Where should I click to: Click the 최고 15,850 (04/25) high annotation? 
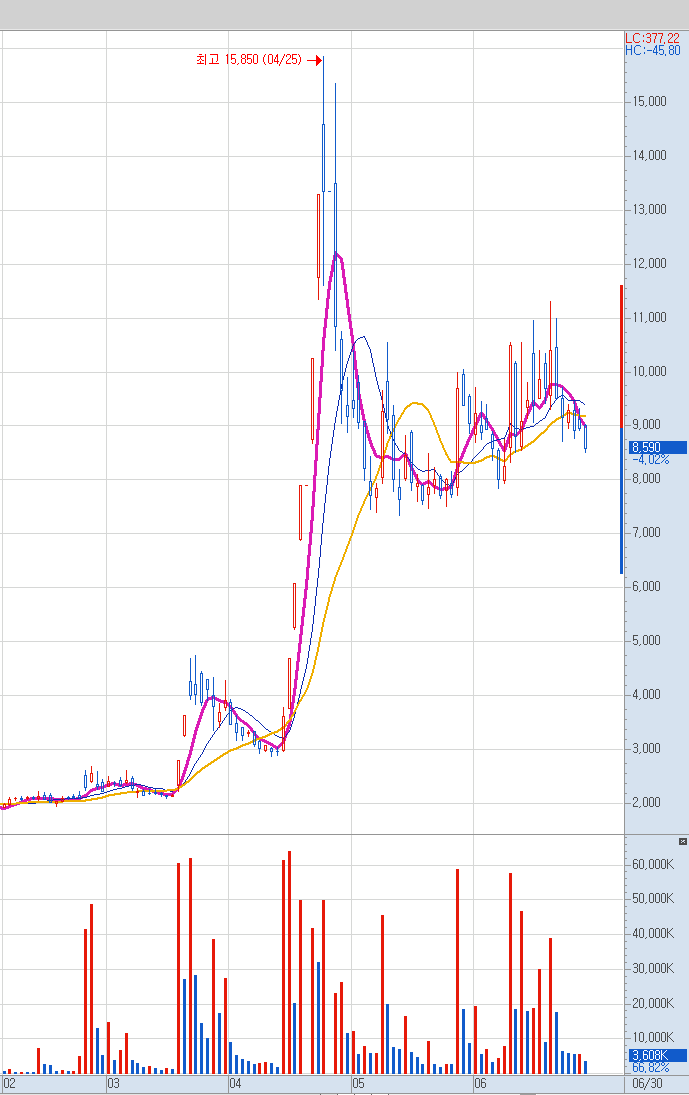(x=249, y=60)
